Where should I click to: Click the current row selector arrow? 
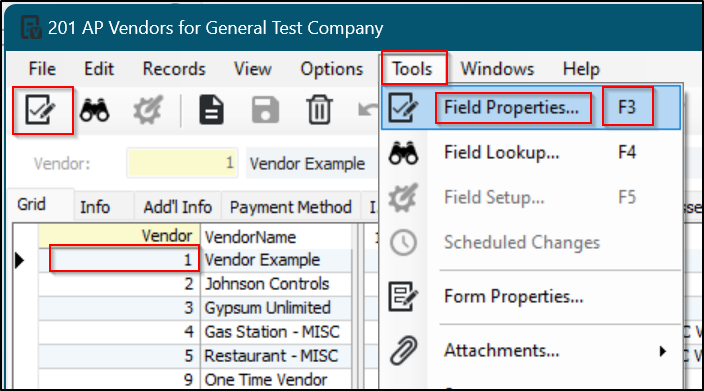click(19, 260)
